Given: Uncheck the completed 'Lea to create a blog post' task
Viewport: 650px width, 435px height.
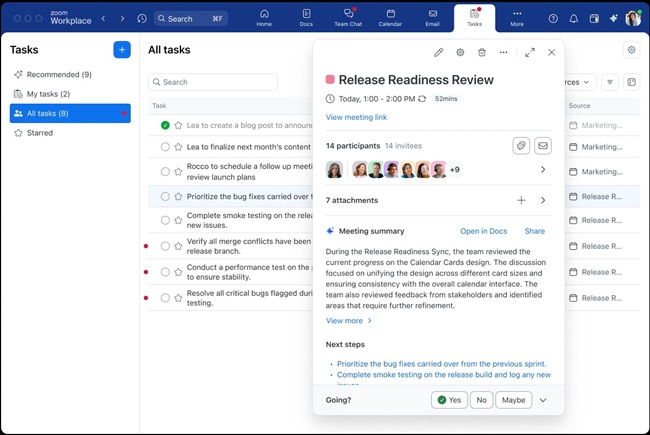Looking at the screenshot, I should 165,125.
